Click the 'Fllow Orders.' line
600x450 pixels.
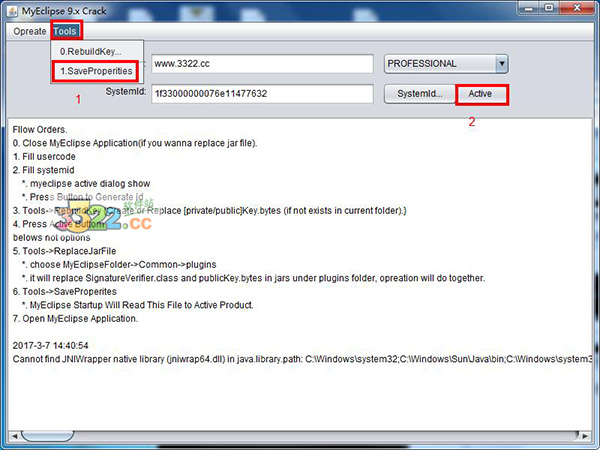pos(40,130)
